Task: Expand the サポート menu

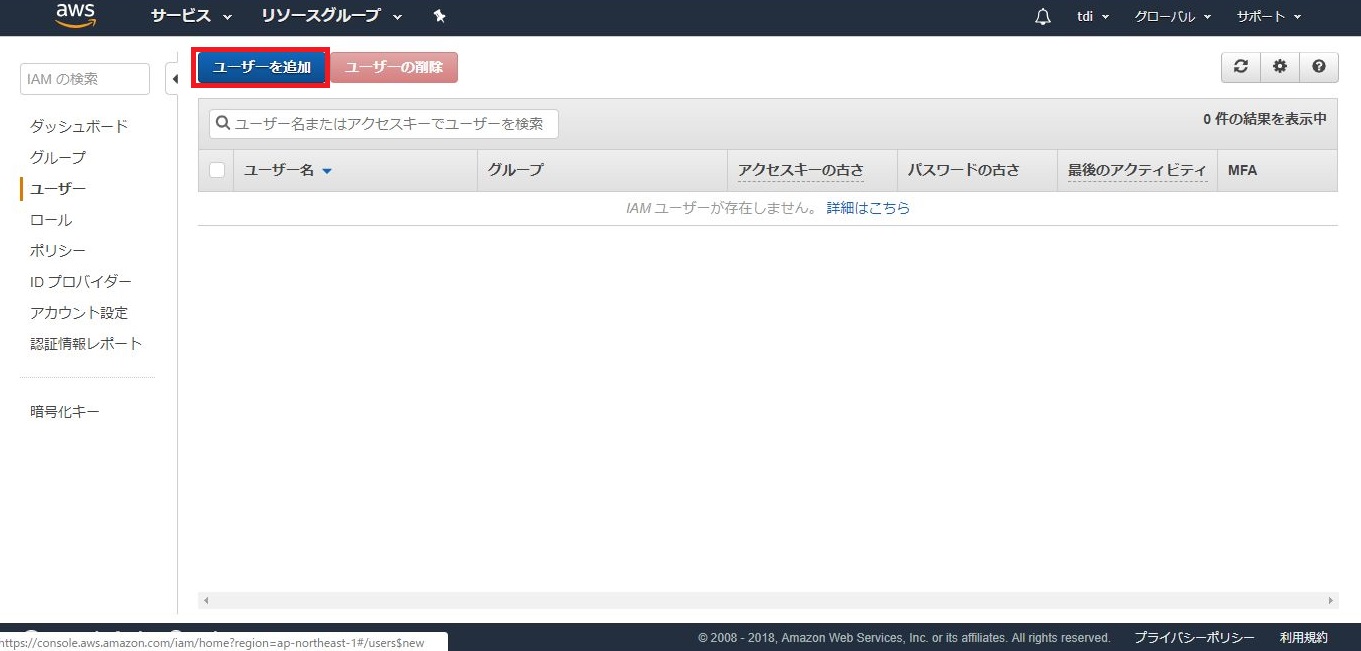Action: tap(1268, 17)
